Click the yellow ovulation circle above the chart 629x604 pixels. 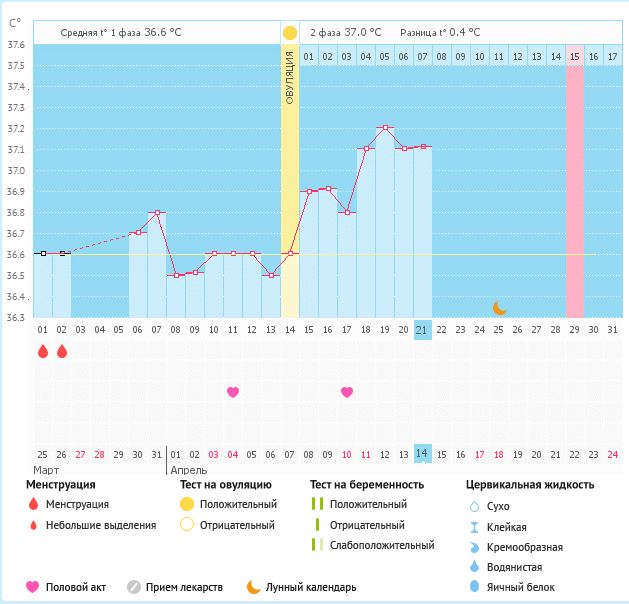[x=290, y=32]
